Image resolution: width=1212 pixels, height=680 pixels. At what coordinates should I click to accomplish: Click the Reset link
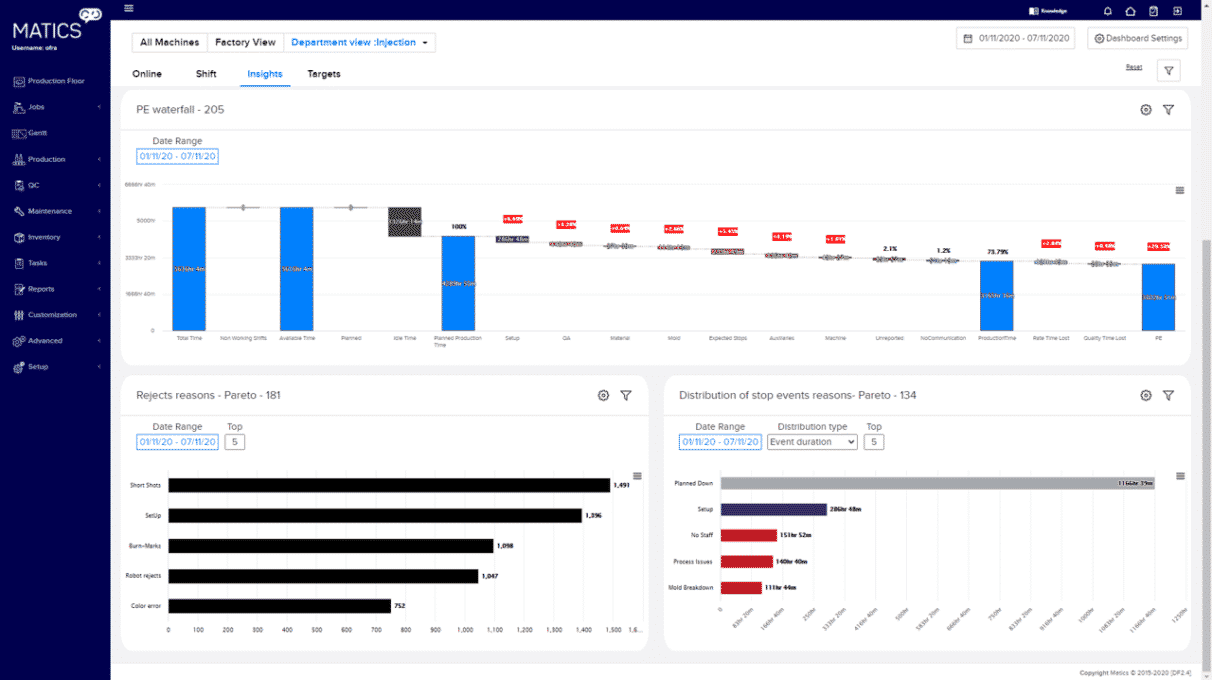(1134, 67)
